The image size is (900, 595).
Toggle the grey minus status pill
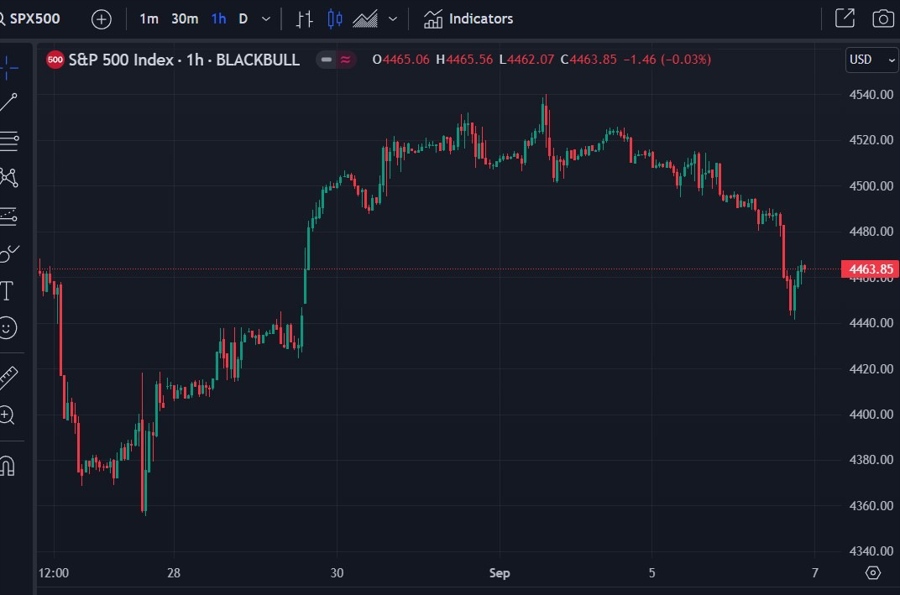[x=326, y=60]
